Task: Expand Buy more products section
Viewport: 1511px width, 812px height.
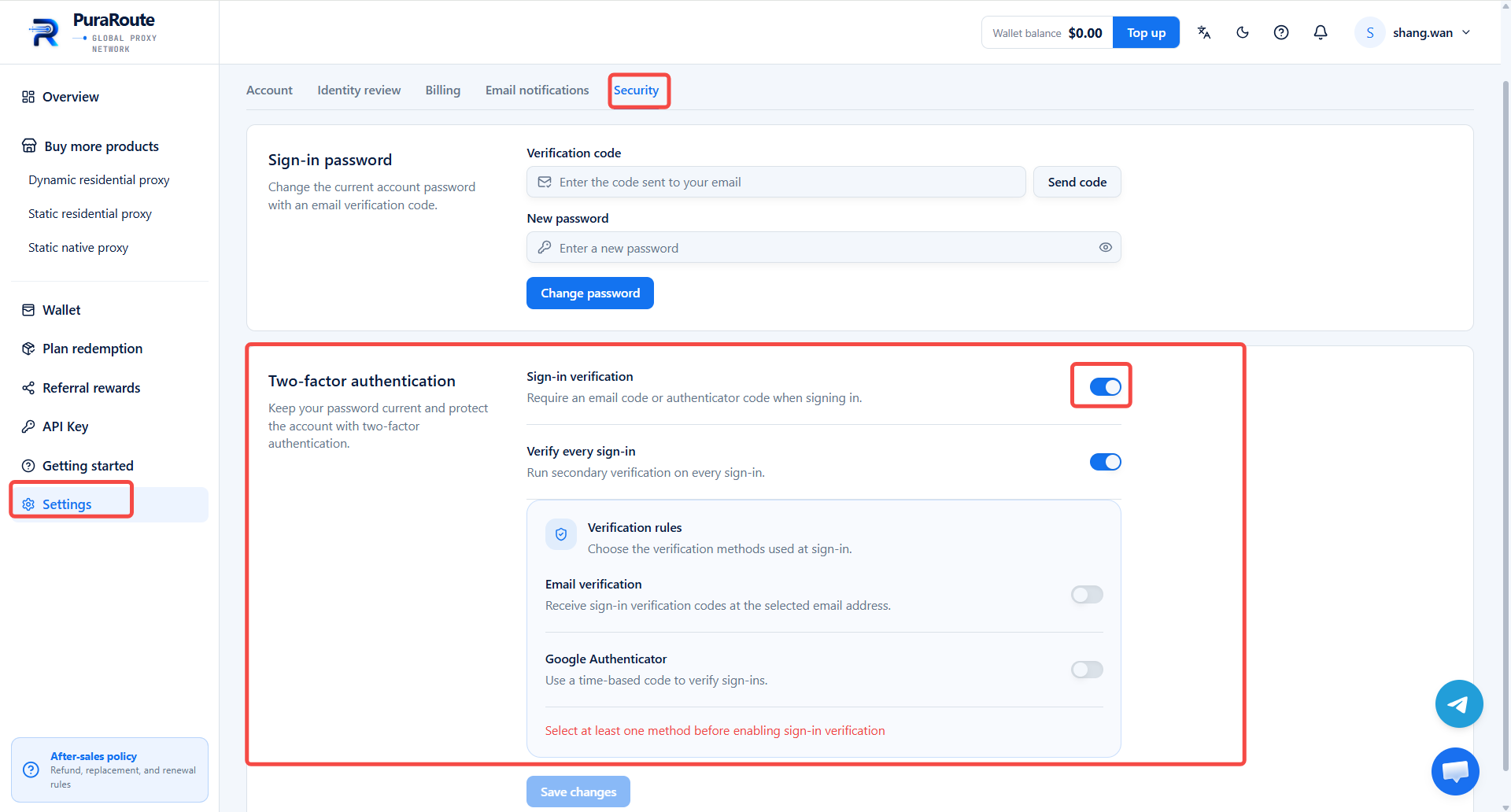Action: coord(109,146)
